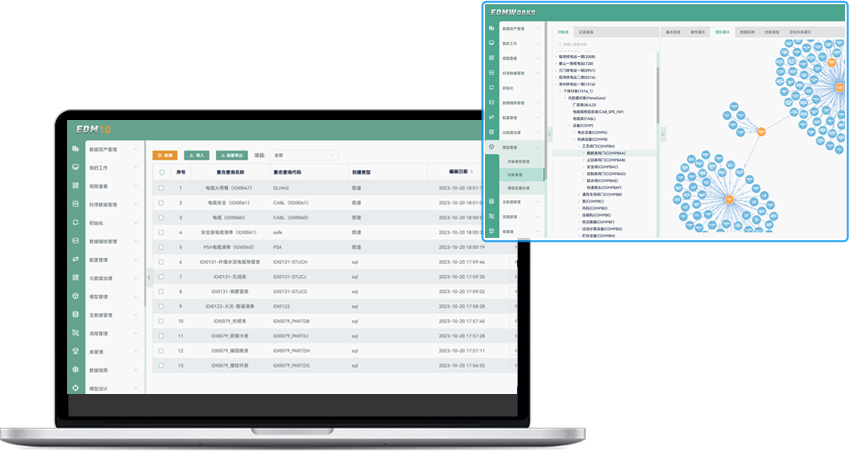The height and width of the screenshot is (451, 849).
Task: Expand 配置管理 menu in EDM 1.0 sidebar
Action: click(x=135, y=260)
